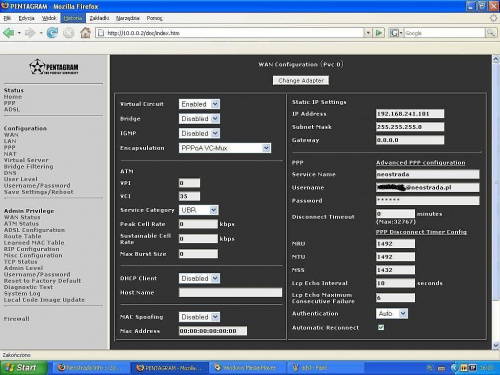The height and width of the screenshot is (375, 500).
Task: Click the Forward arrow navigation button
Action: tap(30, 33)
